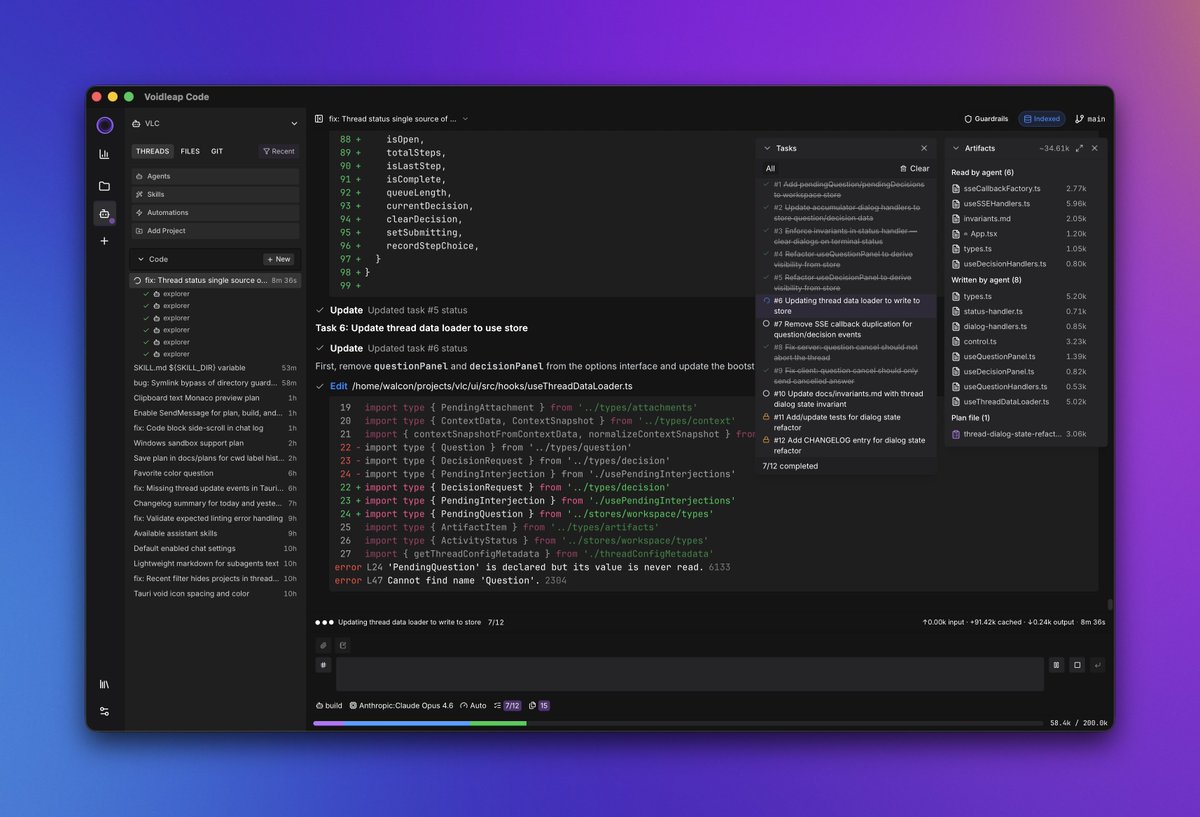Click the chat area vertical scrollbar

coord(1109,605)
